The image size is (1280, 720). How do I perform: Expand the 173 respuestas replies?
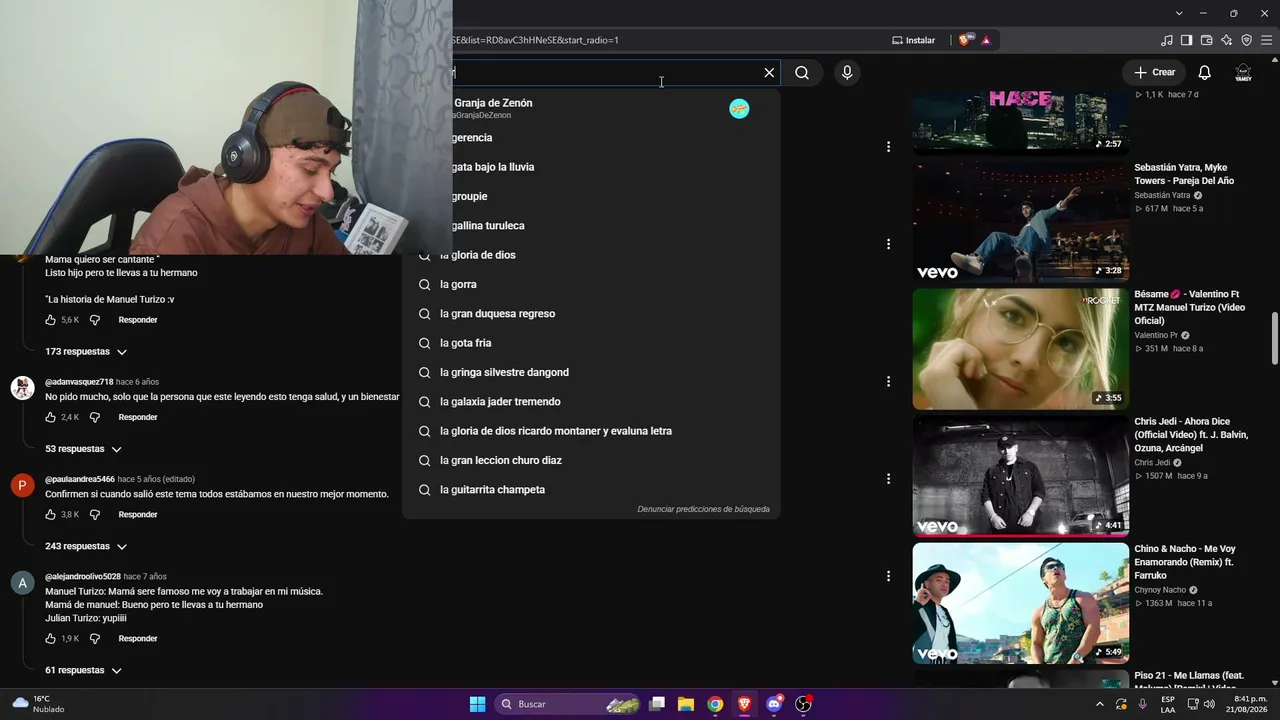point(86,352)
